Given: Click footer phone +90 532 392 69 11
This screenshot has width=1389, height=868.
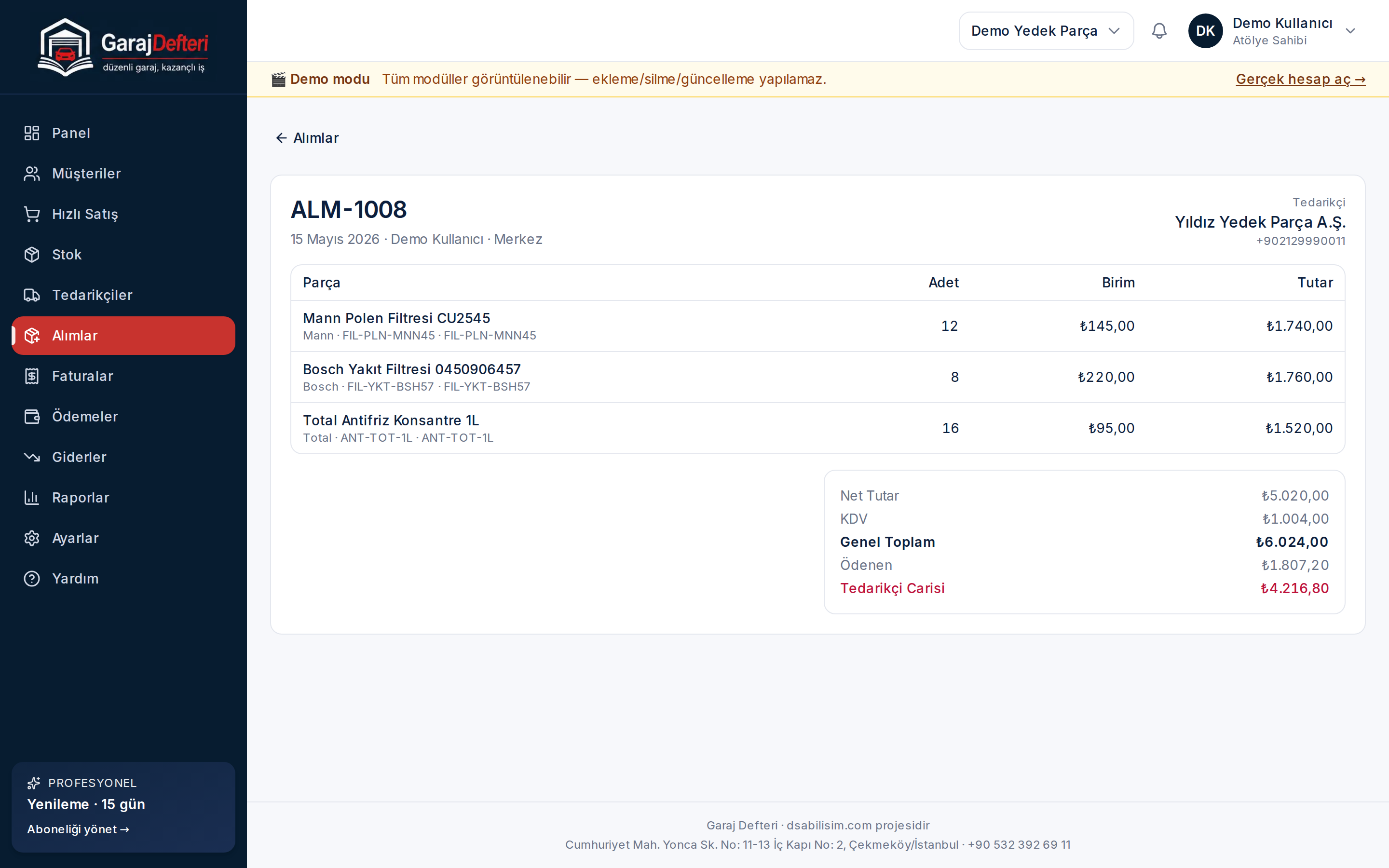Looking at the screenshot, I should [x=1020, y=845].
